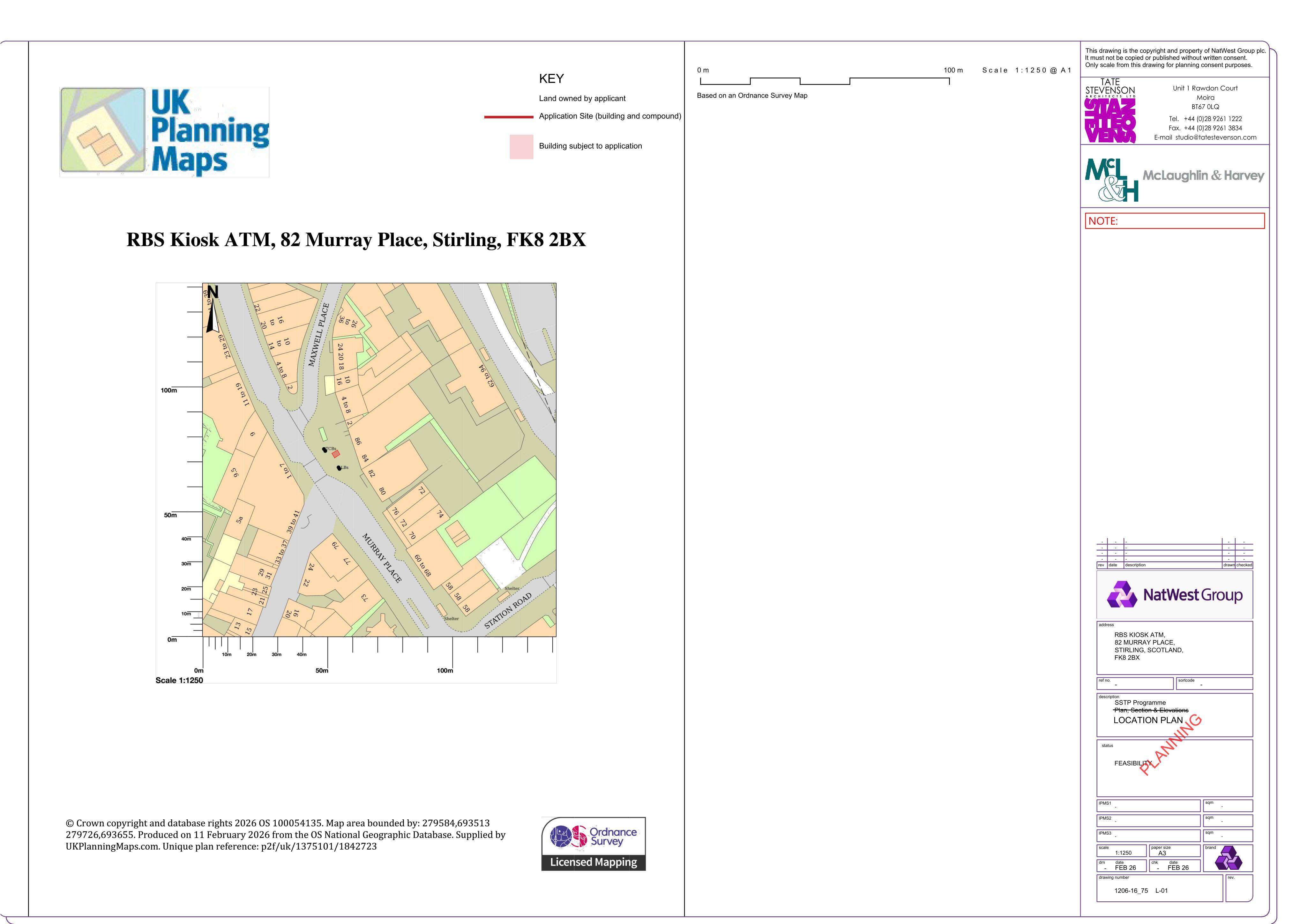
Task: Click the Crown copyright notice text
Action: (286, 835)
